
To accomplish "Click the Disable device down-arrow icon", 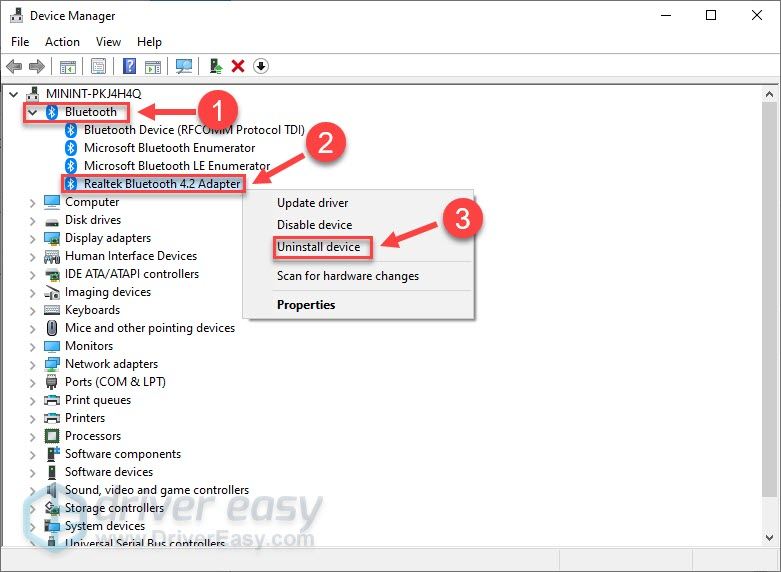I will tap(261, 66).
